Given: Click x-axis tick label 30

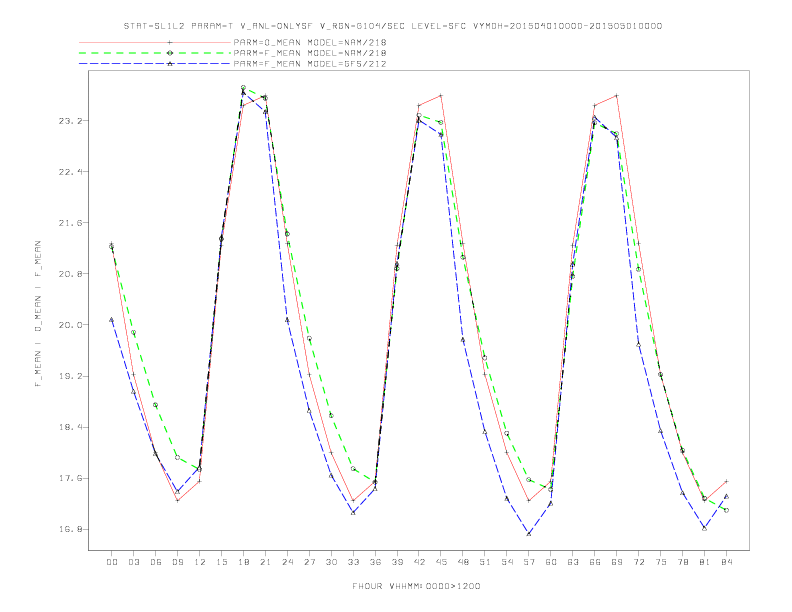Looking at the screenshot, I should (x=331, y=562).
